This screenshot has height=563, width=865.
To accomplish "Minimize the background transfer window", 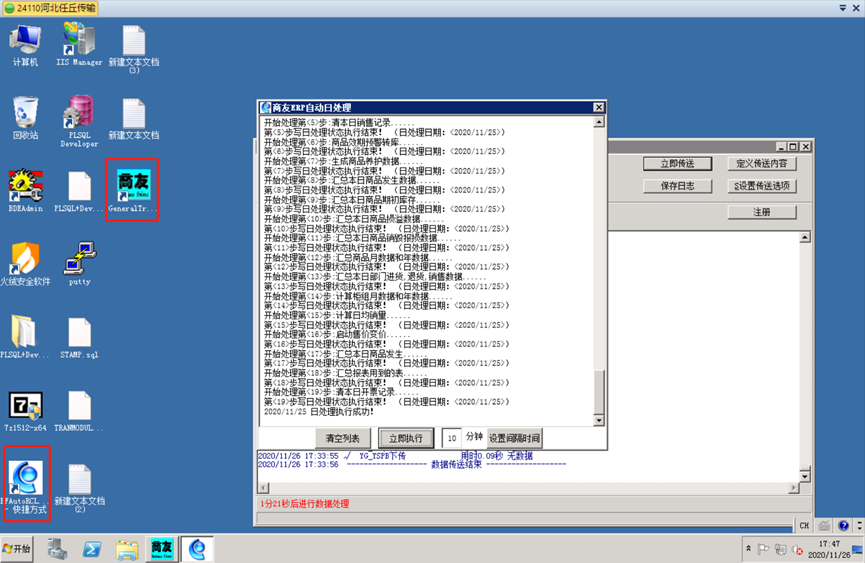I will coord(781,147).
